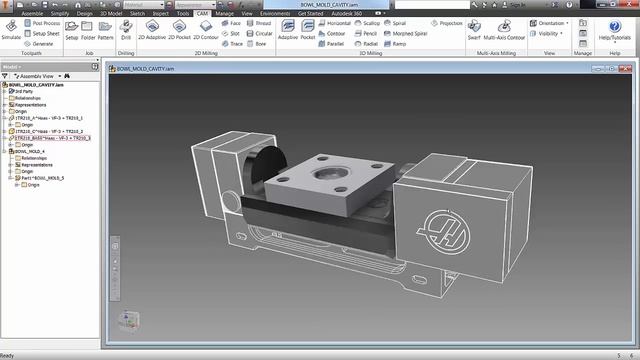Select the Spiral milling strategy
This screenshot has width=640, height=360.
click(395, 23)
